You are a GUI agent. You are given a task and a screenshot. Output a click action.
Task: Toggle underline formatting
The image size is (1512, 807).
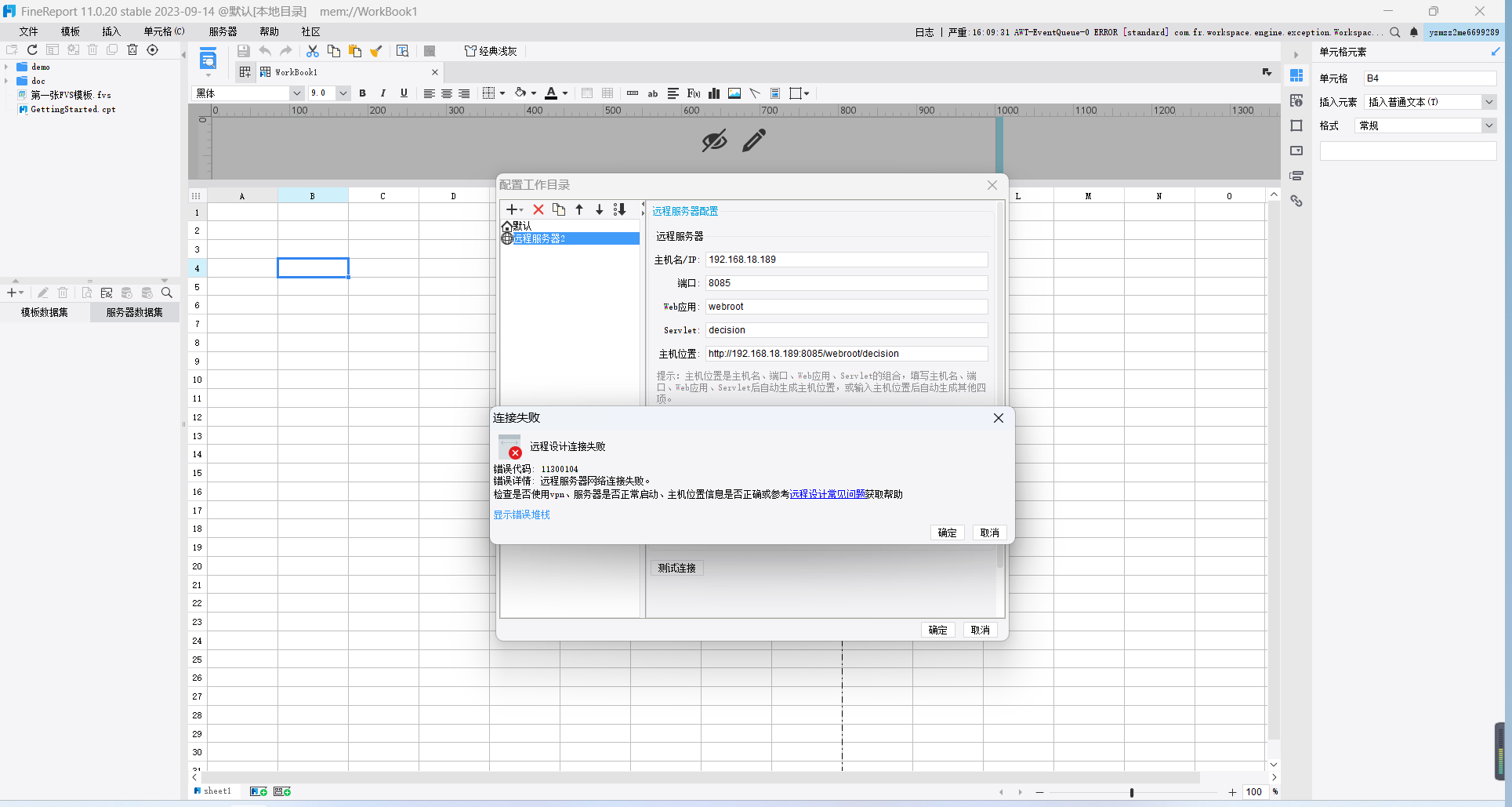[404, 93]
